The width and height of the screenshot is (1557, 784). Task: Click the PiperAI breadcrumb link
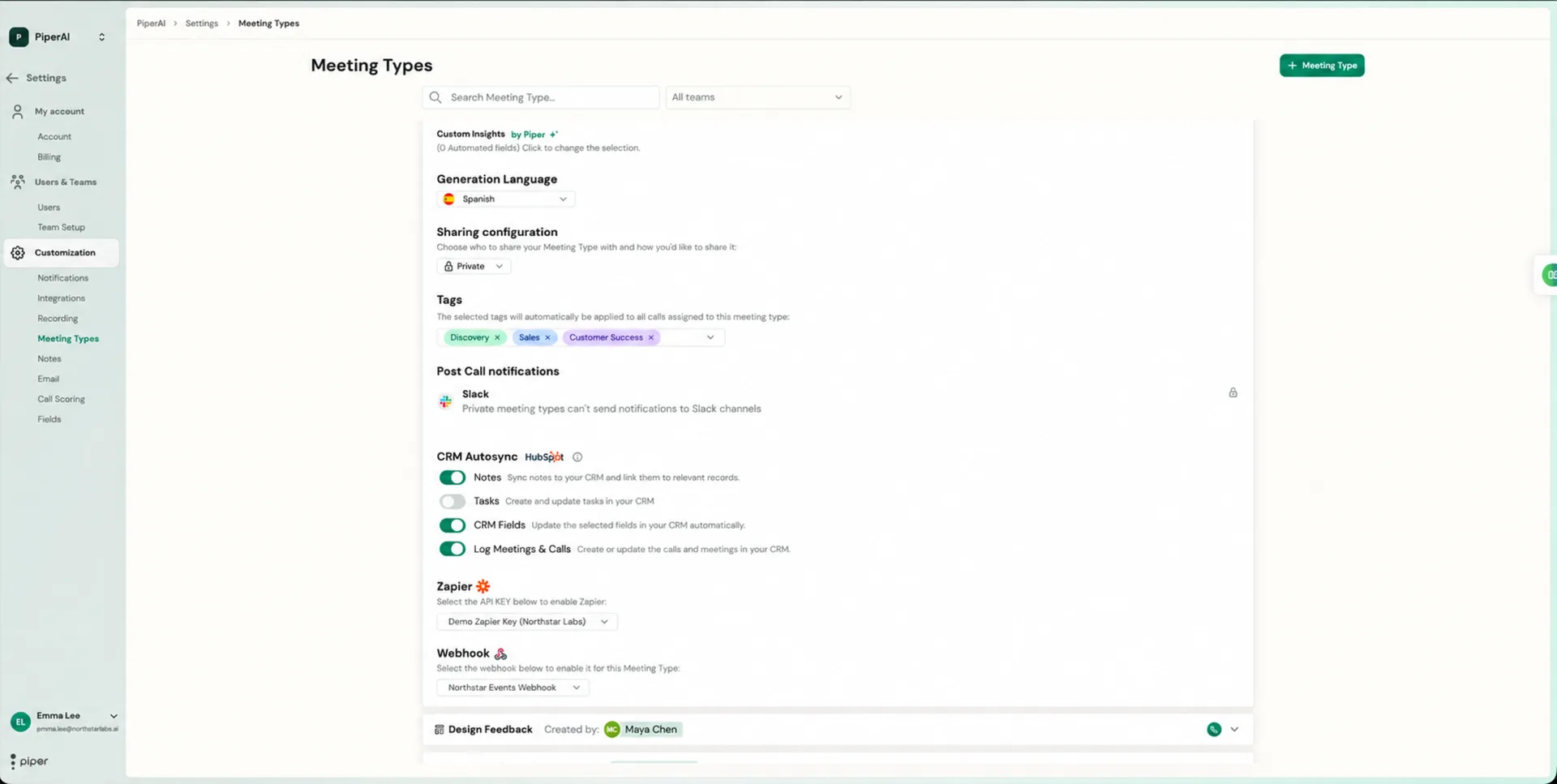pos(151,24)
